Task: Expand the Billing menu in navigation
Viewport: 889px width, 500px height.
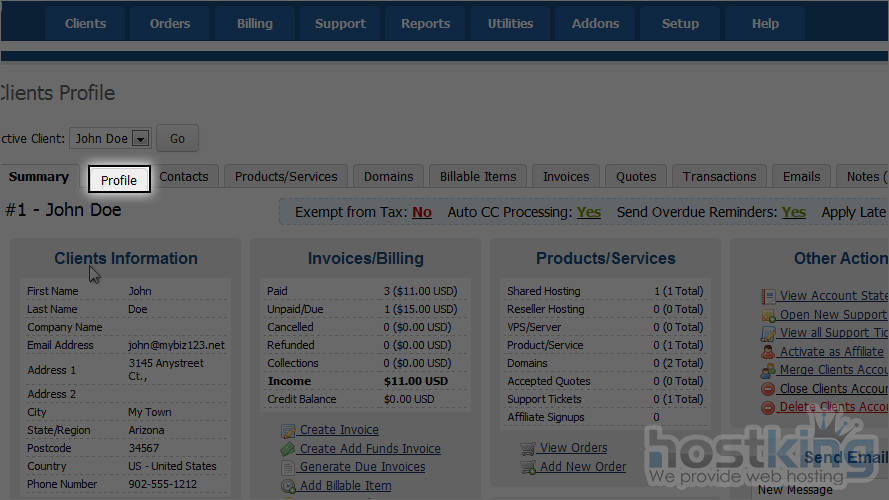Action: [x=254, y=24]
